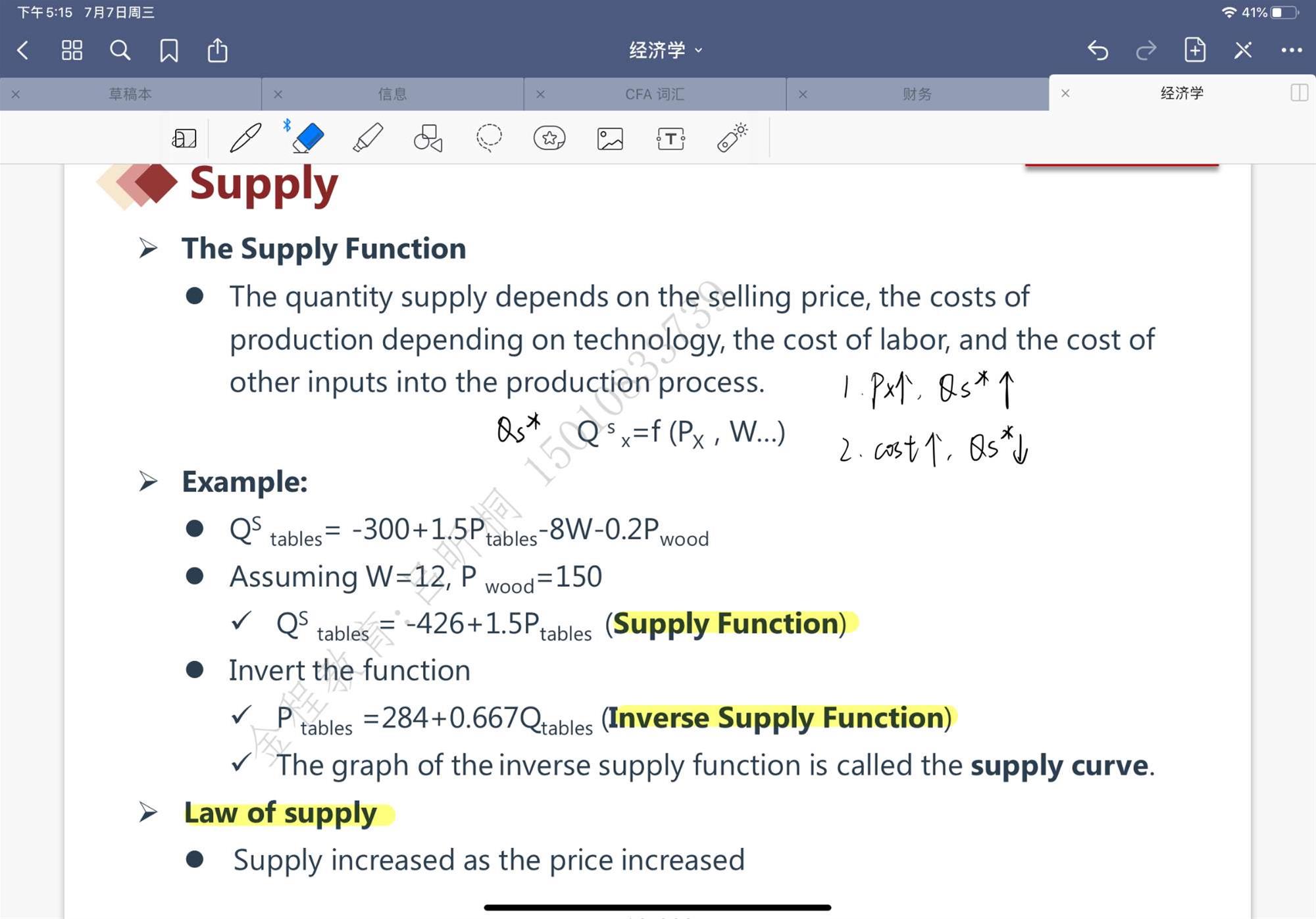Toggle bookmark for this page
The width and height of the screenshot is (1316, 919).
(168, 50)
